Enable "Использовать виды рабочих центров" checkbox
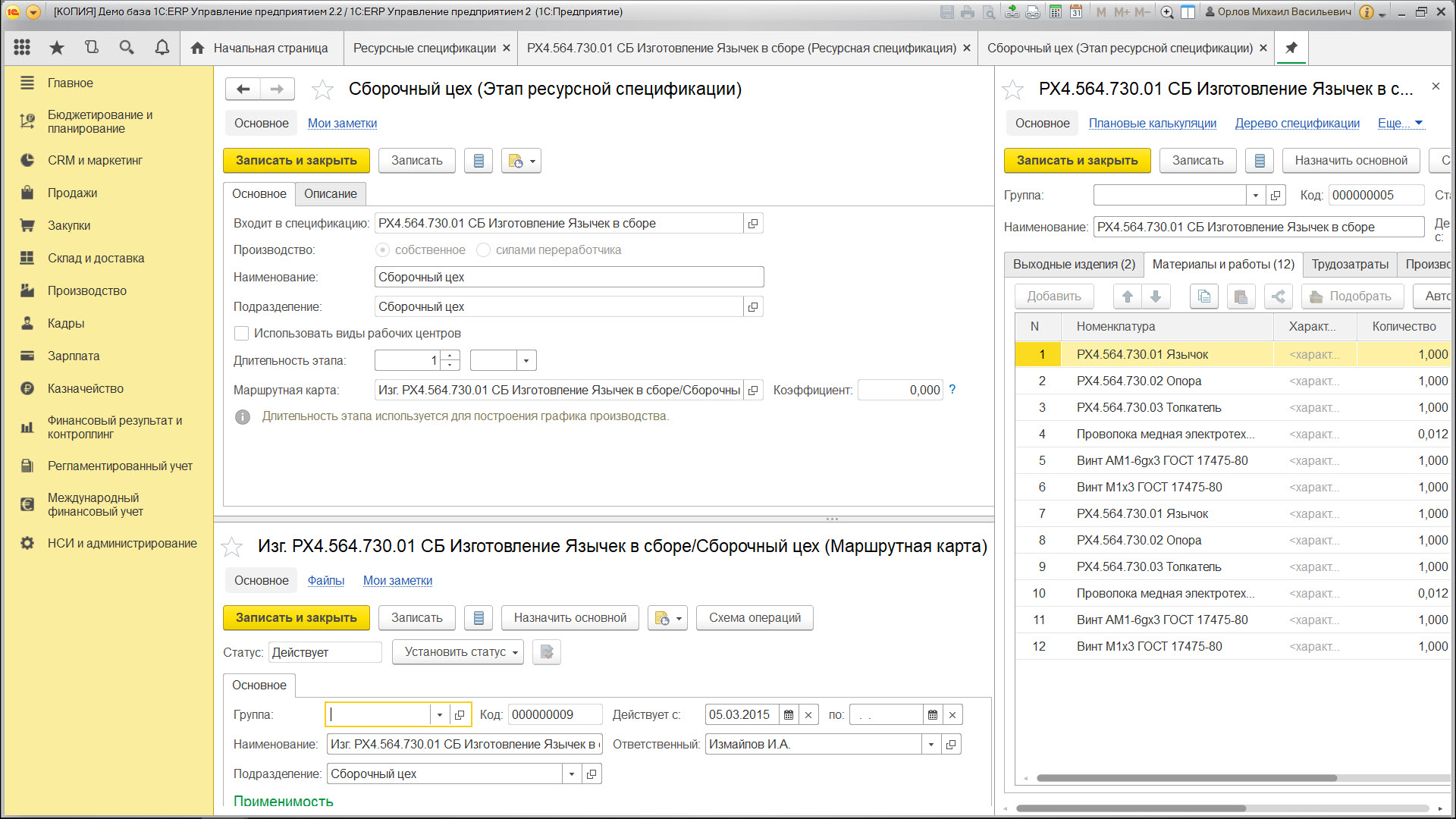This screenshot has height=819, width=1456. click(242, 334)
